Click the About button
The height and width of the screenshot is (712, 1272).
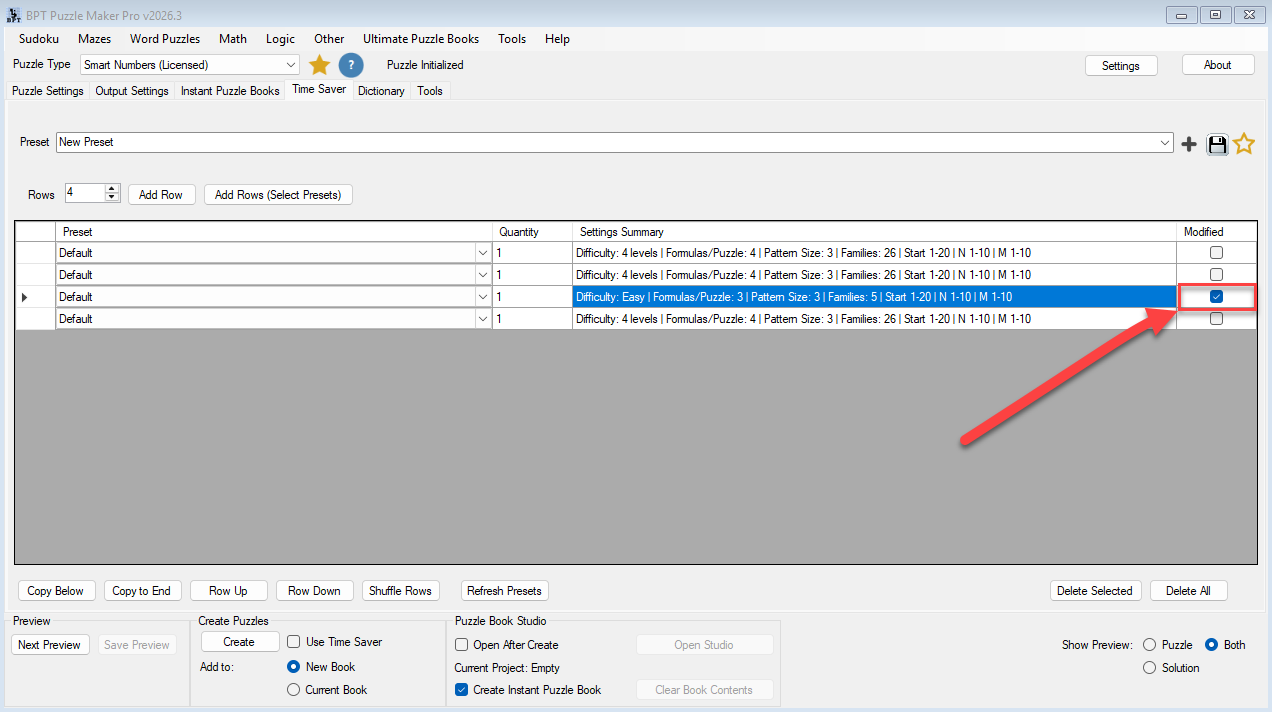1218,65
